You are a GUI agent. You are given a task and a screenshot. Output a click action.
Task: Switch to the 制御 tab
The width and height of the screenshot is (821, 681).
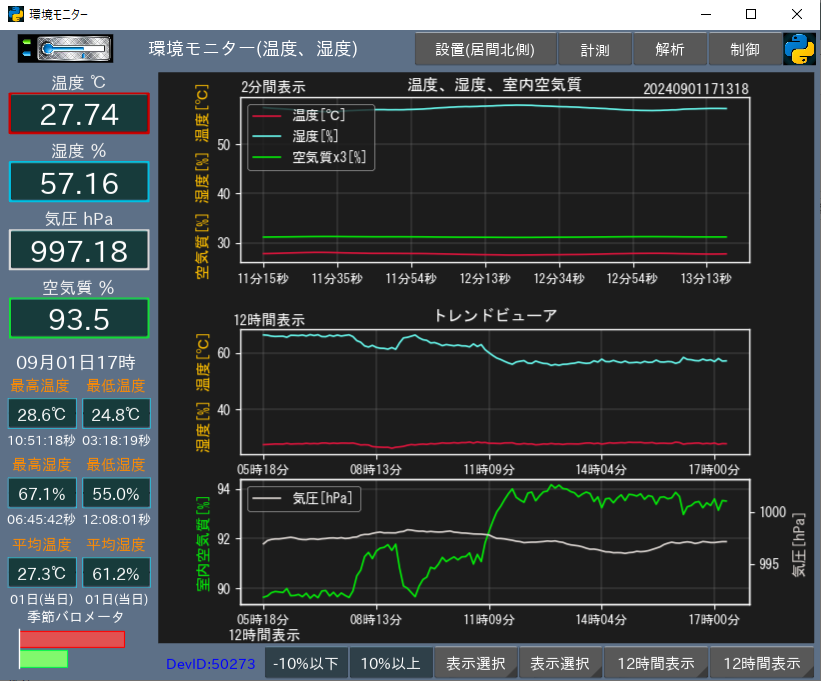[x=744, y=49]
